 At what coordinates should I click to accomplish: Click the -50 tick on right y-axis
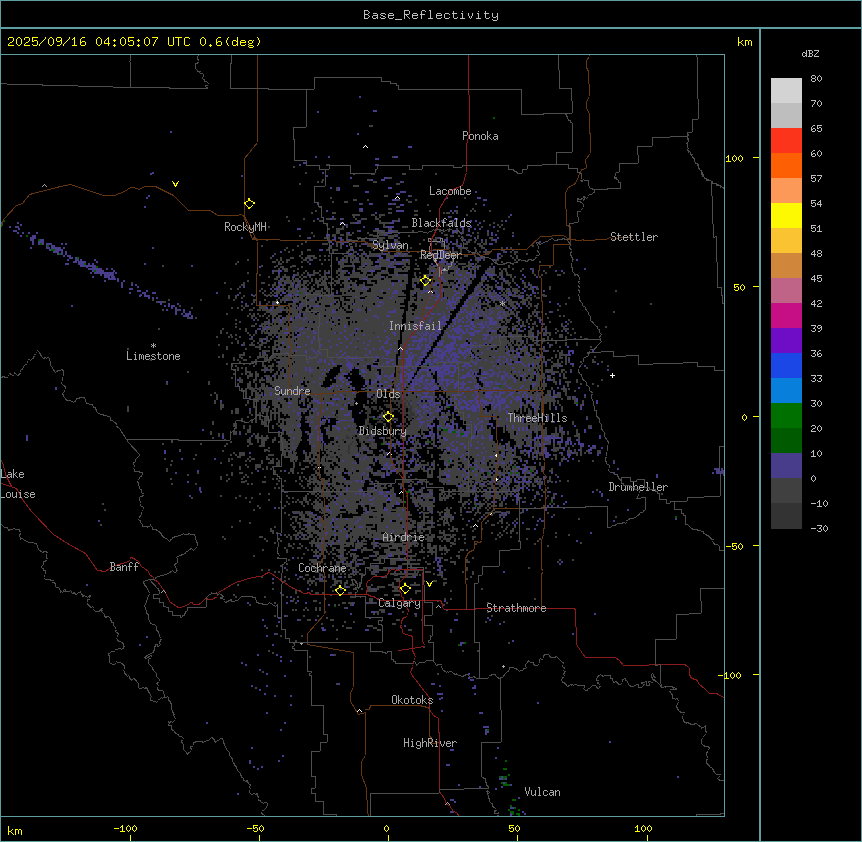point(734,546)
